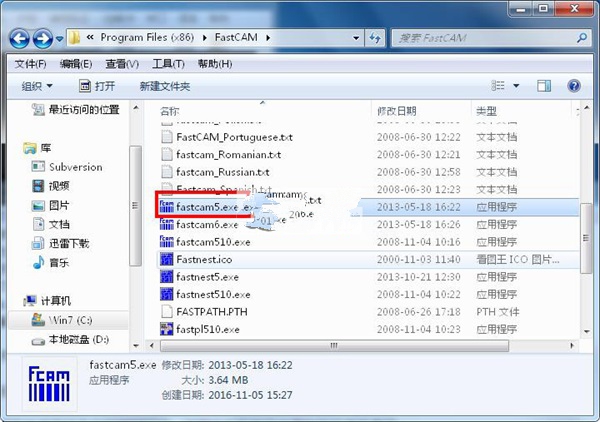The height and width of the screenshot is (422, 600).
Task: Select 最近访问的位置 in navigation pane
Action: coord(76,110)
